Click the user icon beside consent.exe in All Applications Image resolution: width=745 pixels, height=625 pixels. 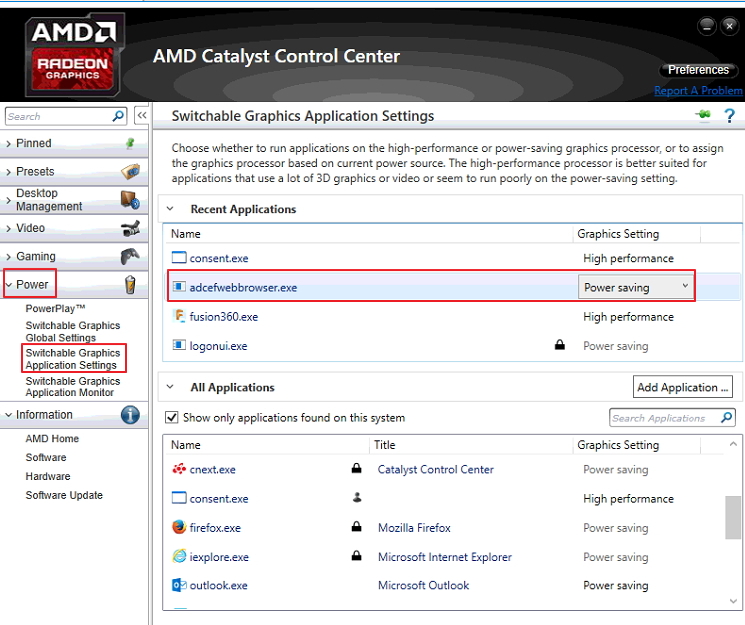(x=357, y=498)
